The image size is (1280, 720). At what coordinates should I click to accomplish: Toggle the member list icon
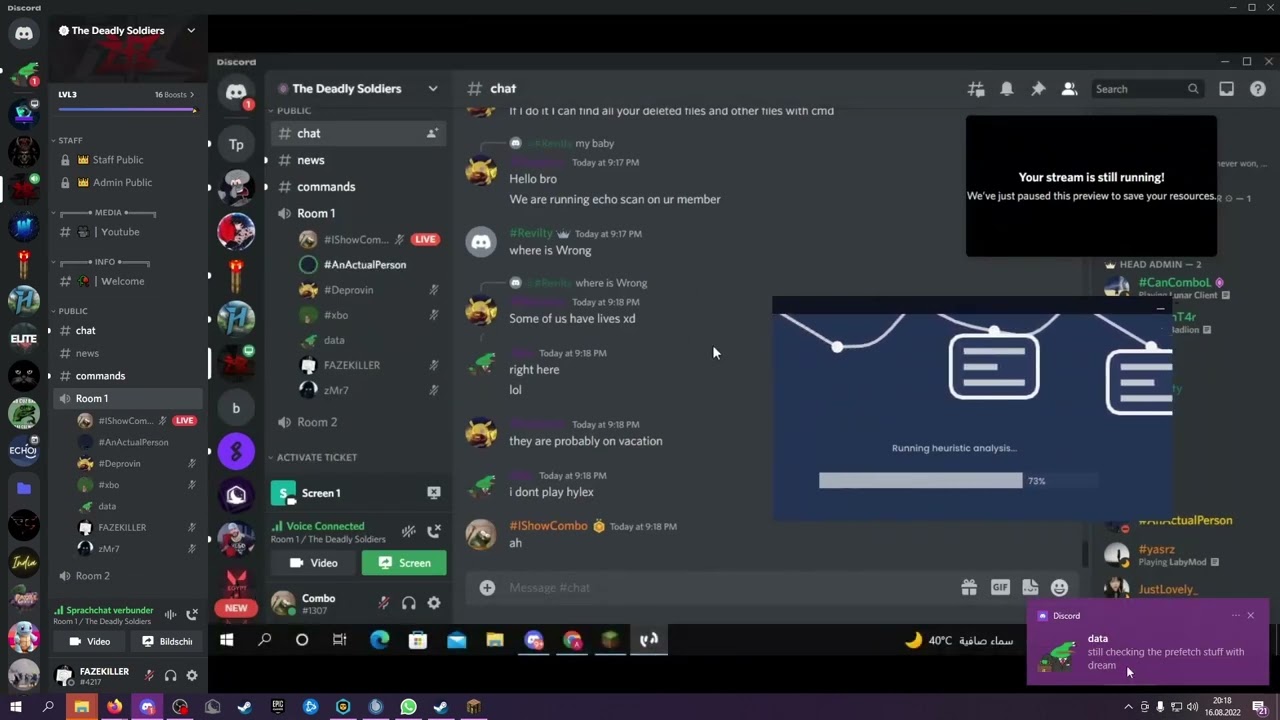pos(1069,89)
